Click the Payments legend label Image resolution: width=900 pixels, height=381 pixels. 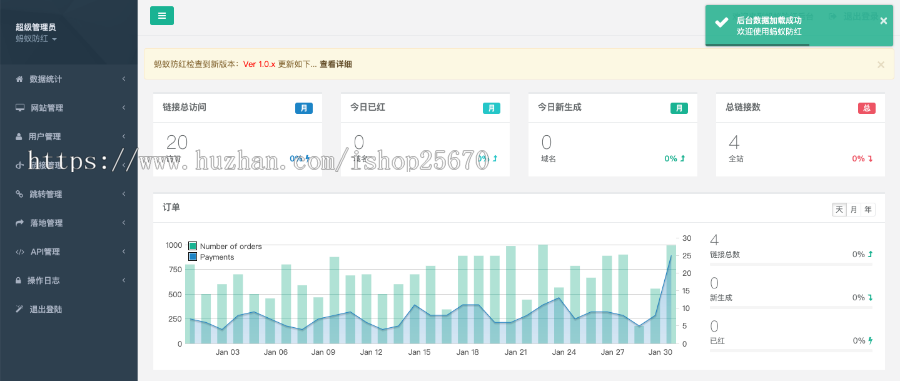[217, 257]
